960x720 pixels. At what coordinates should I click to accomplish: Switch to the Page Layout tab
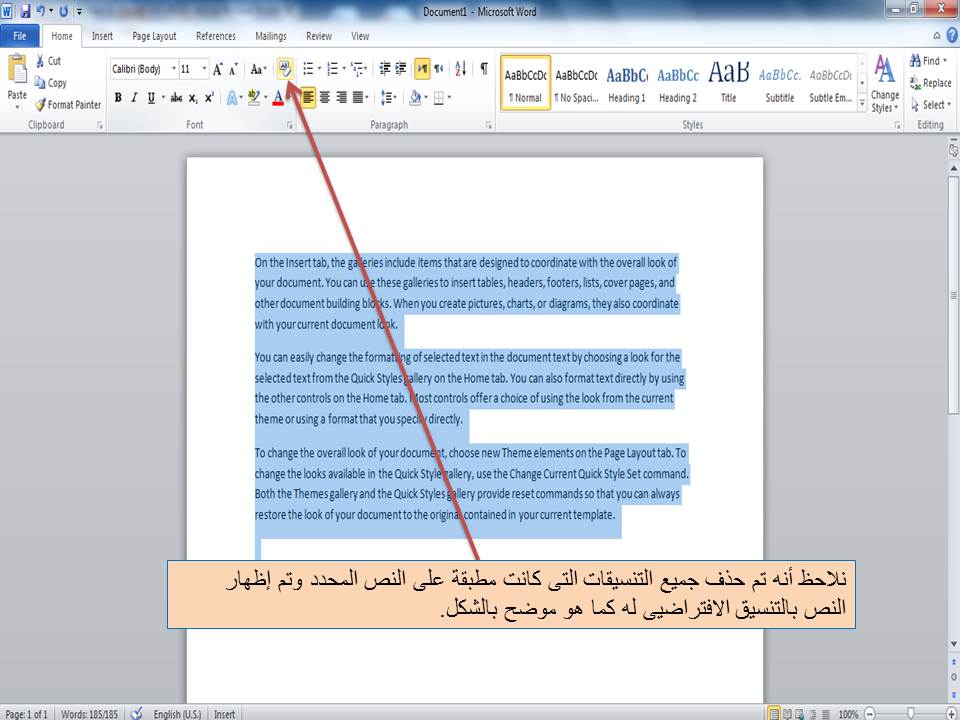click(154, 36)
